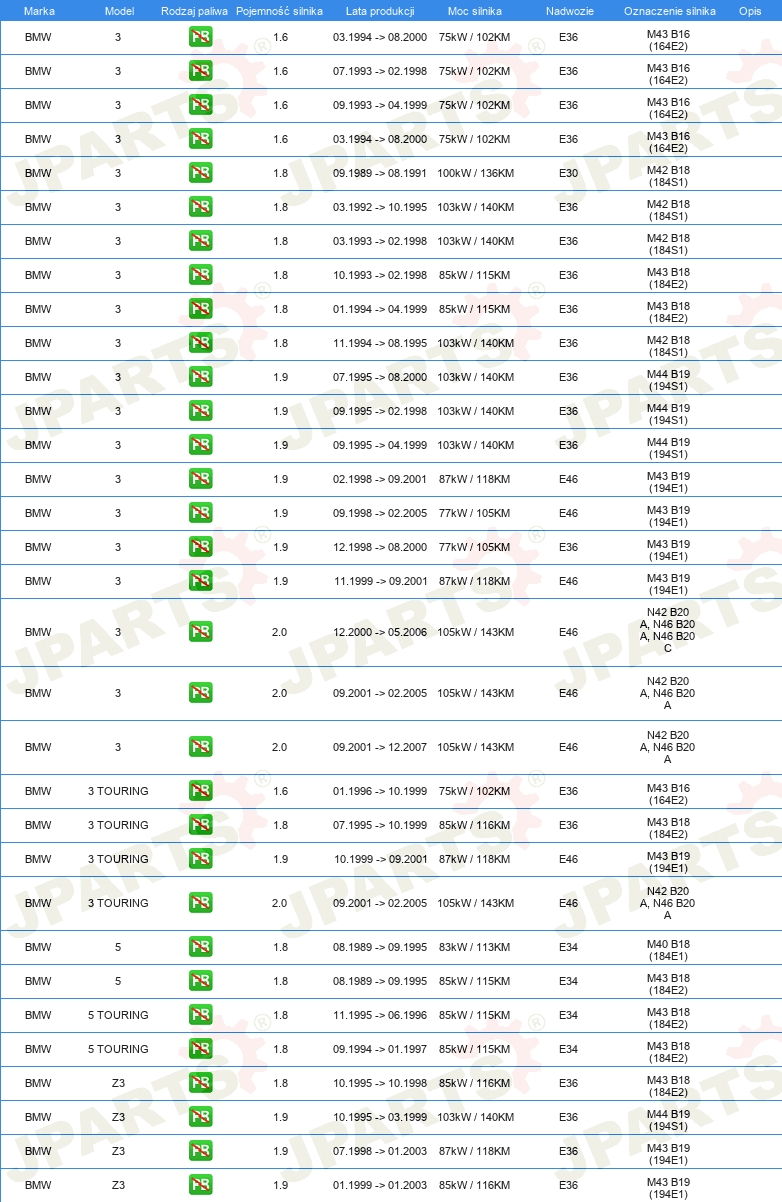
Task: Select fuel icon in row 03.1992 -> 10.1995
Action: [x=200, y=208]
